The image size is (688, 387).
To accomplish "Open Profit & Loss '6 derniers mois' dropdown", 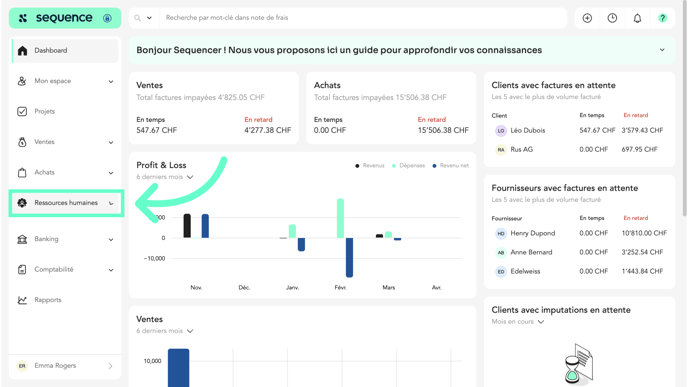I will [165, 177].
